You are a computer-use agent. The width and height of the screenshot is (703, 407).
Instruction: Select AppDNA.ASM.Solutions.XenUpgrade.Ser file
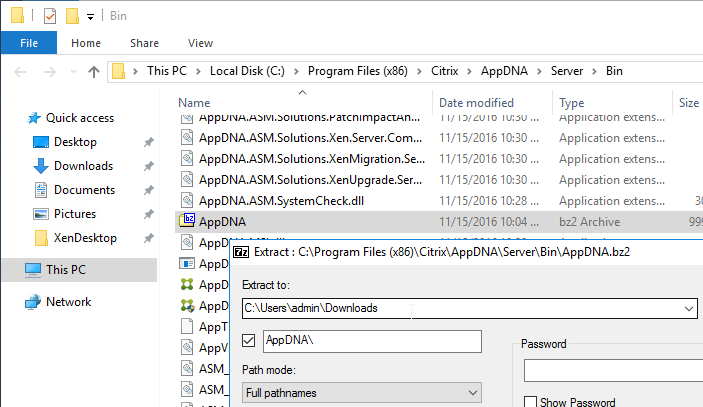pos(310,180)
